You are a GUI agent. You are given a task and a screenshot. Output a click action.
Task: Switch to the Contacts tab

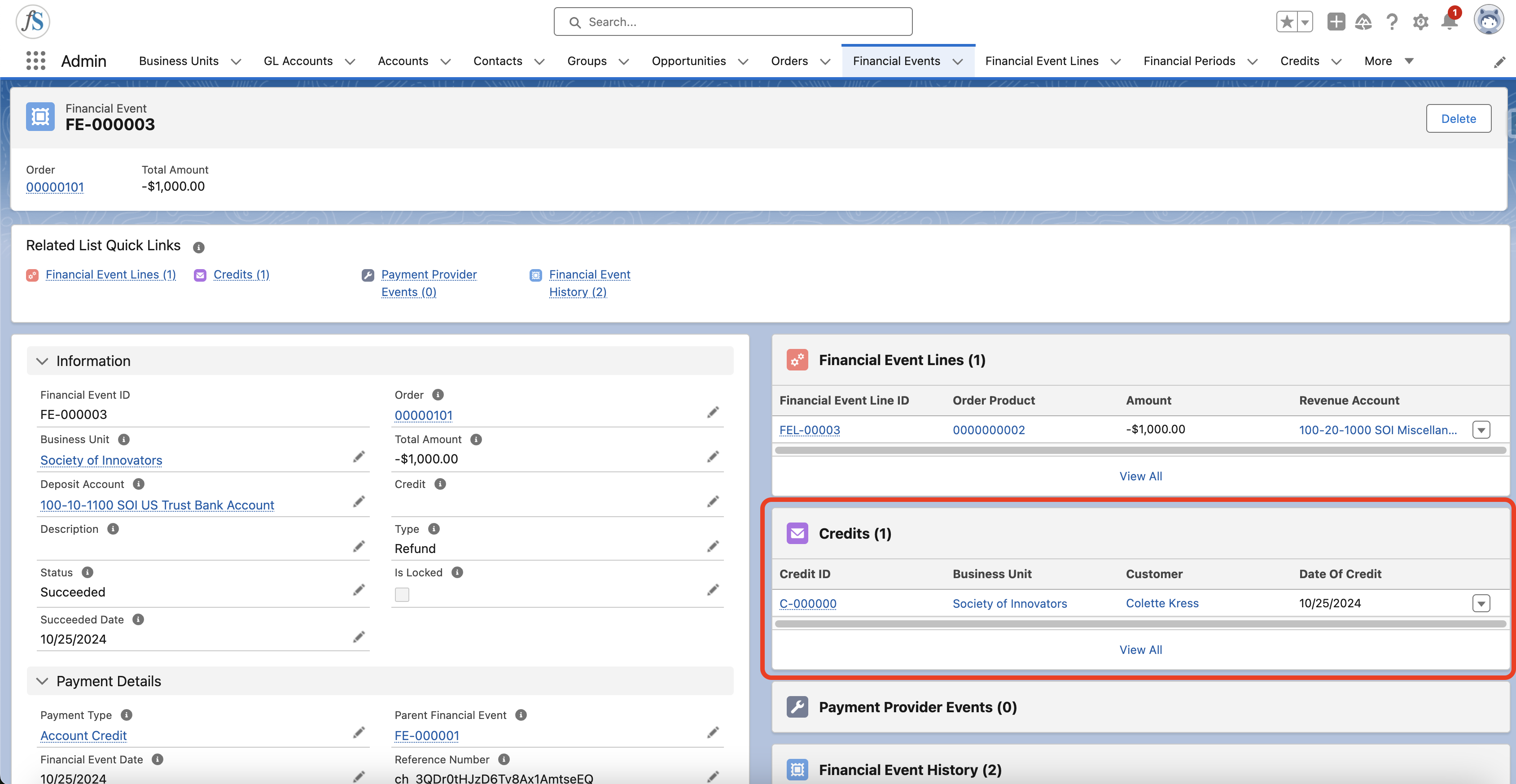(x=497, y=61)
